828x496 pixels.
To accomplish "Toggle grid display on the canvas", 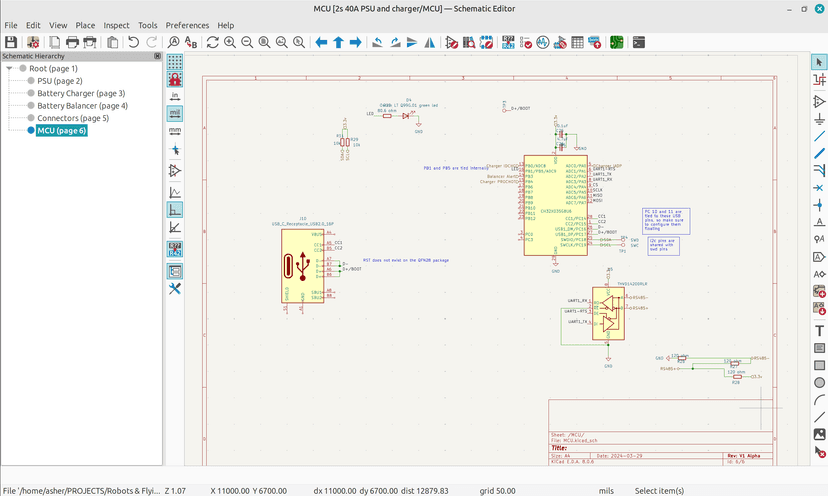I will (x=175, y=62).
